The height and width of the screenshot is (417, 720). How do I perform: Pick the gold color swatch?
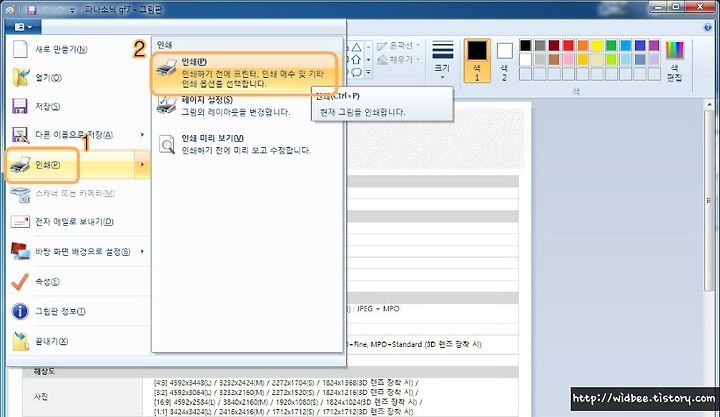coord(583,59)
